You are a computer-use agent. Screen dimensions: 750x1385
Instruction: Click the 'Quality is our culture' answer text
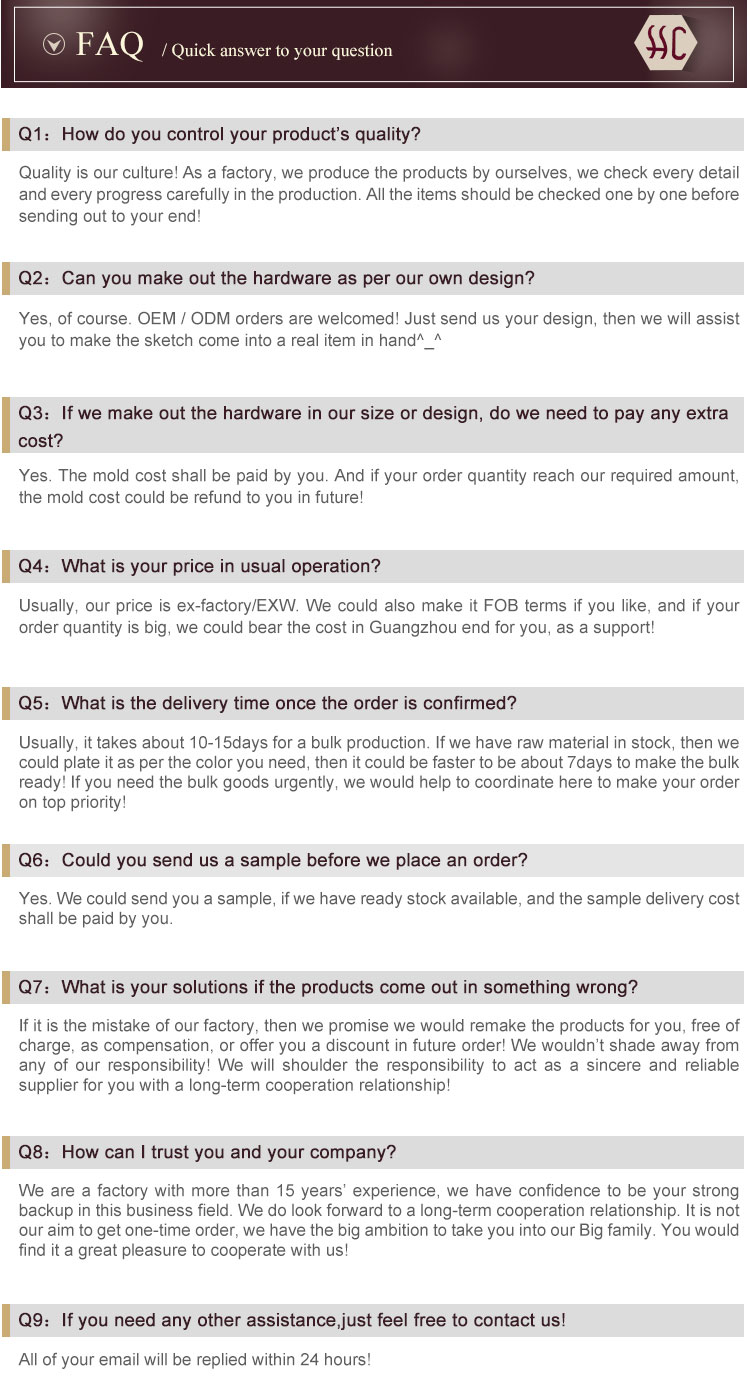click(x=378, y=194)
